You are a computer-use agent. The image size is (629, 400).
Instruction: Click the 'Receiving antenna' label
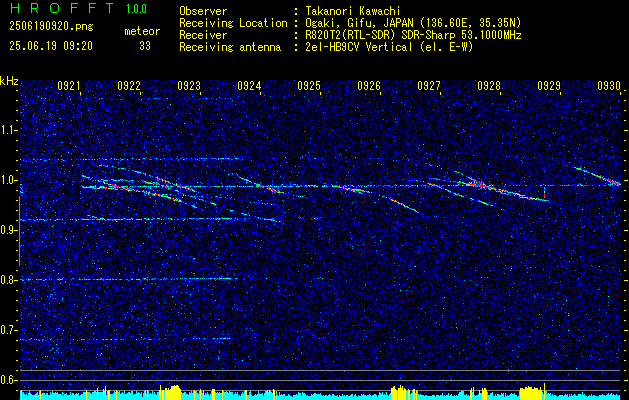tap(230, 47)
